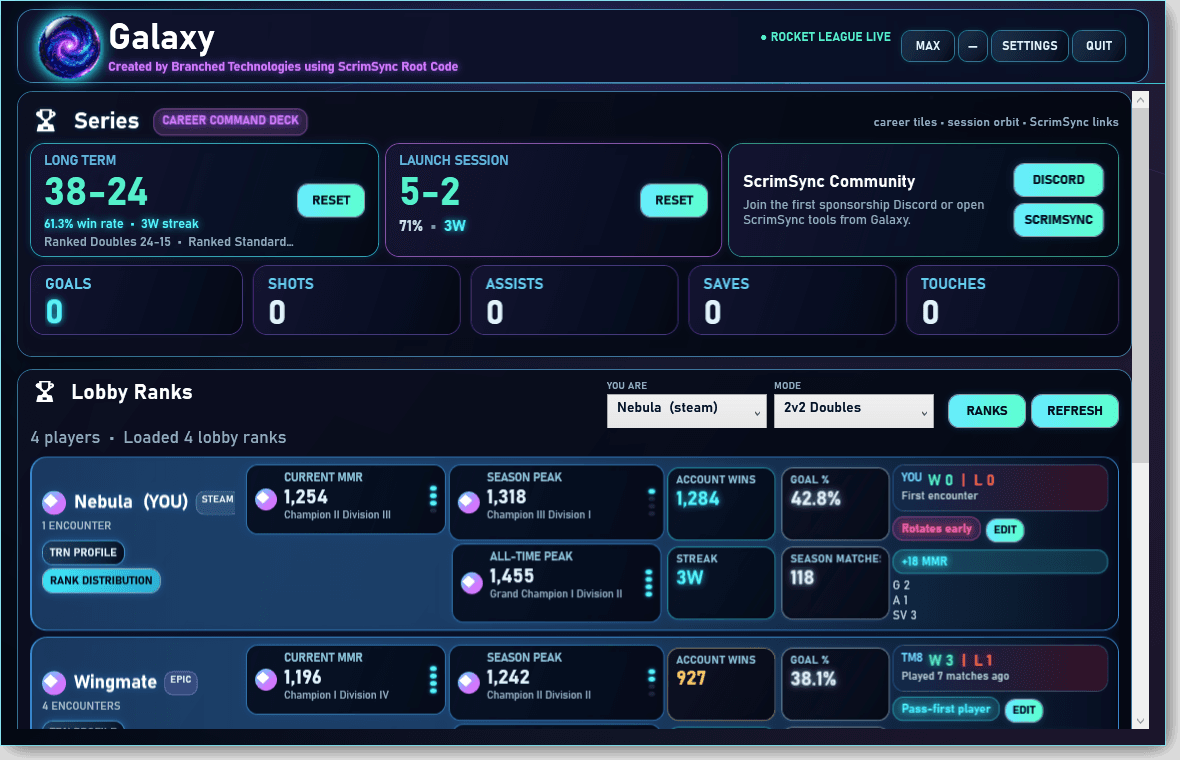Click the 4 ENCOUNTERS label under Wingmate
The image size is (1180, 760).
point(81,706)
